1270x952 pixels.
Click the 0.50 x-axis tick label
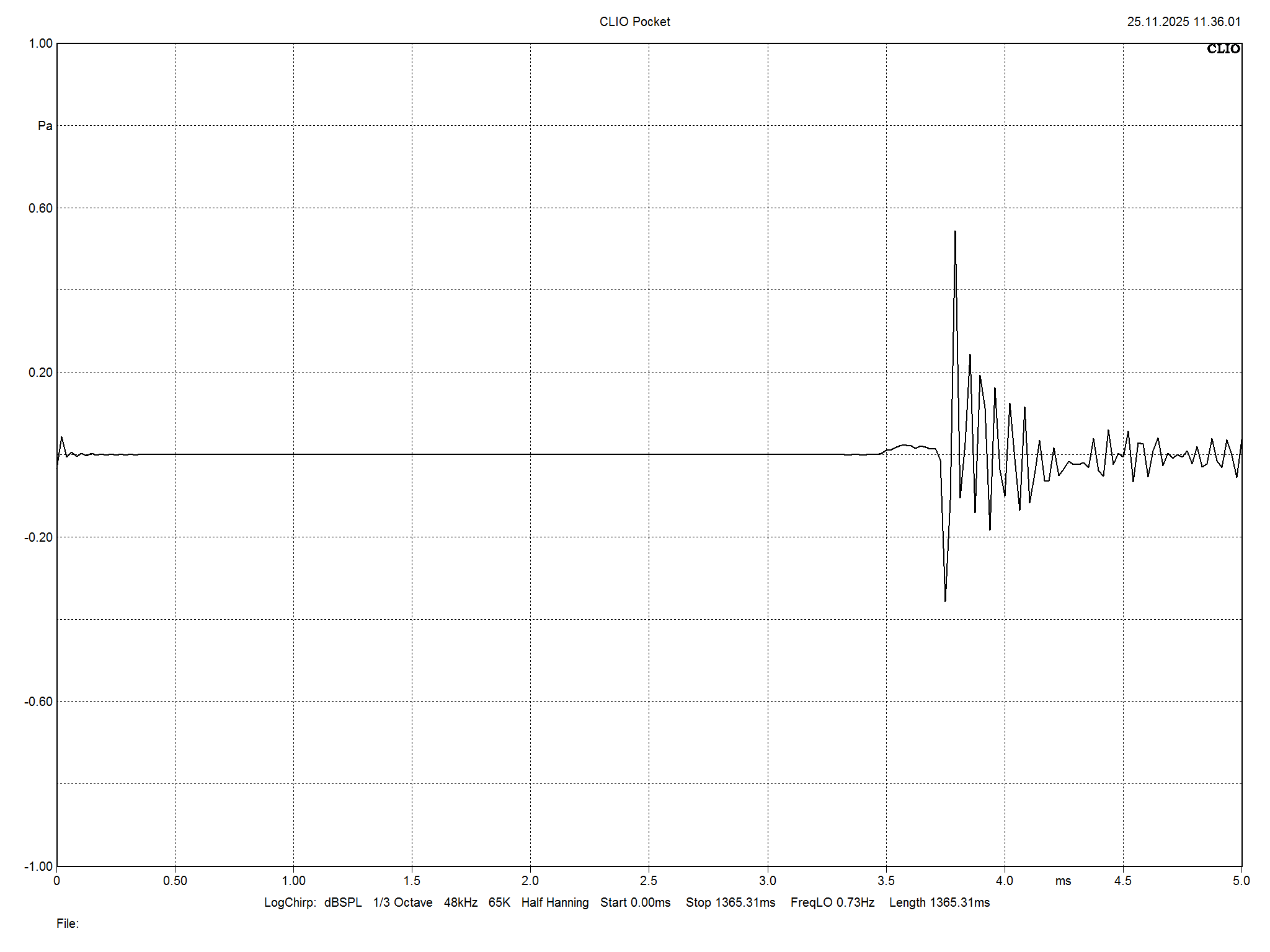coord(175,881)
